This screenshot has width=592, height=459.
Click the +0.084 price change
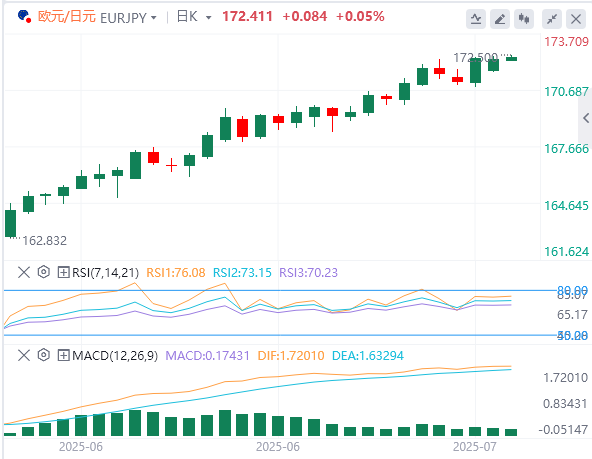tap(305, 17)
